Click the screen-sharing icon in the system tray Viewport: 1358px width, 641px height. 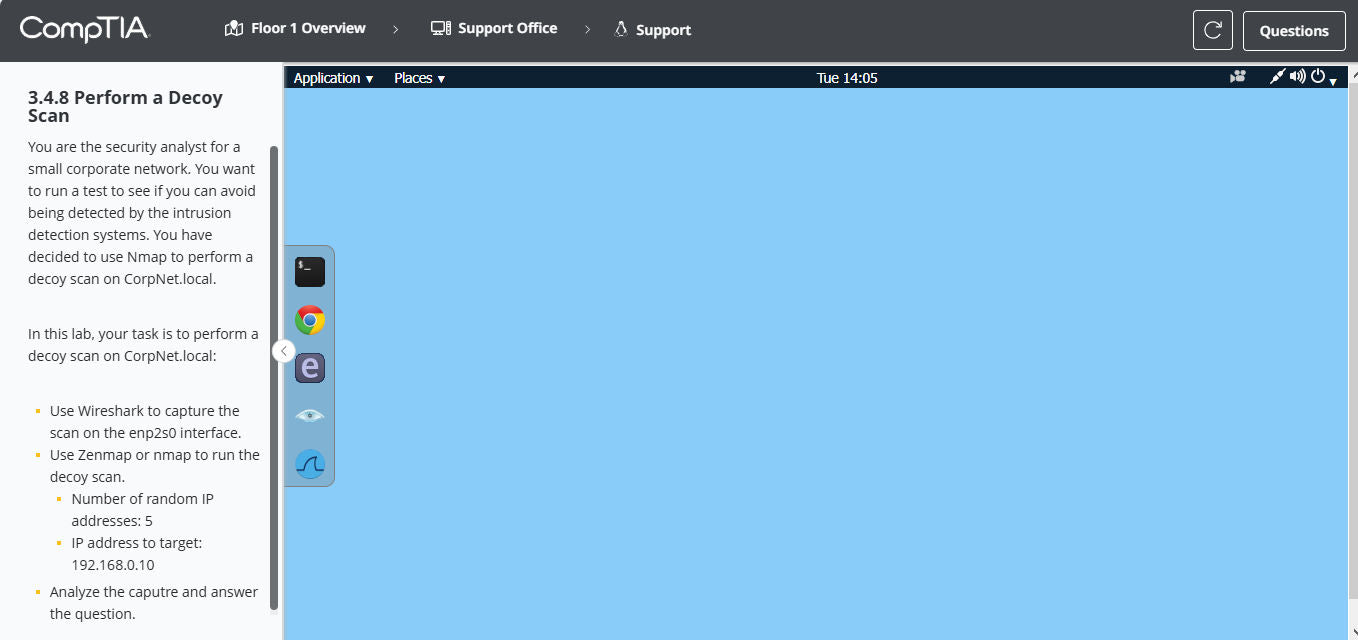(1238, 76)
